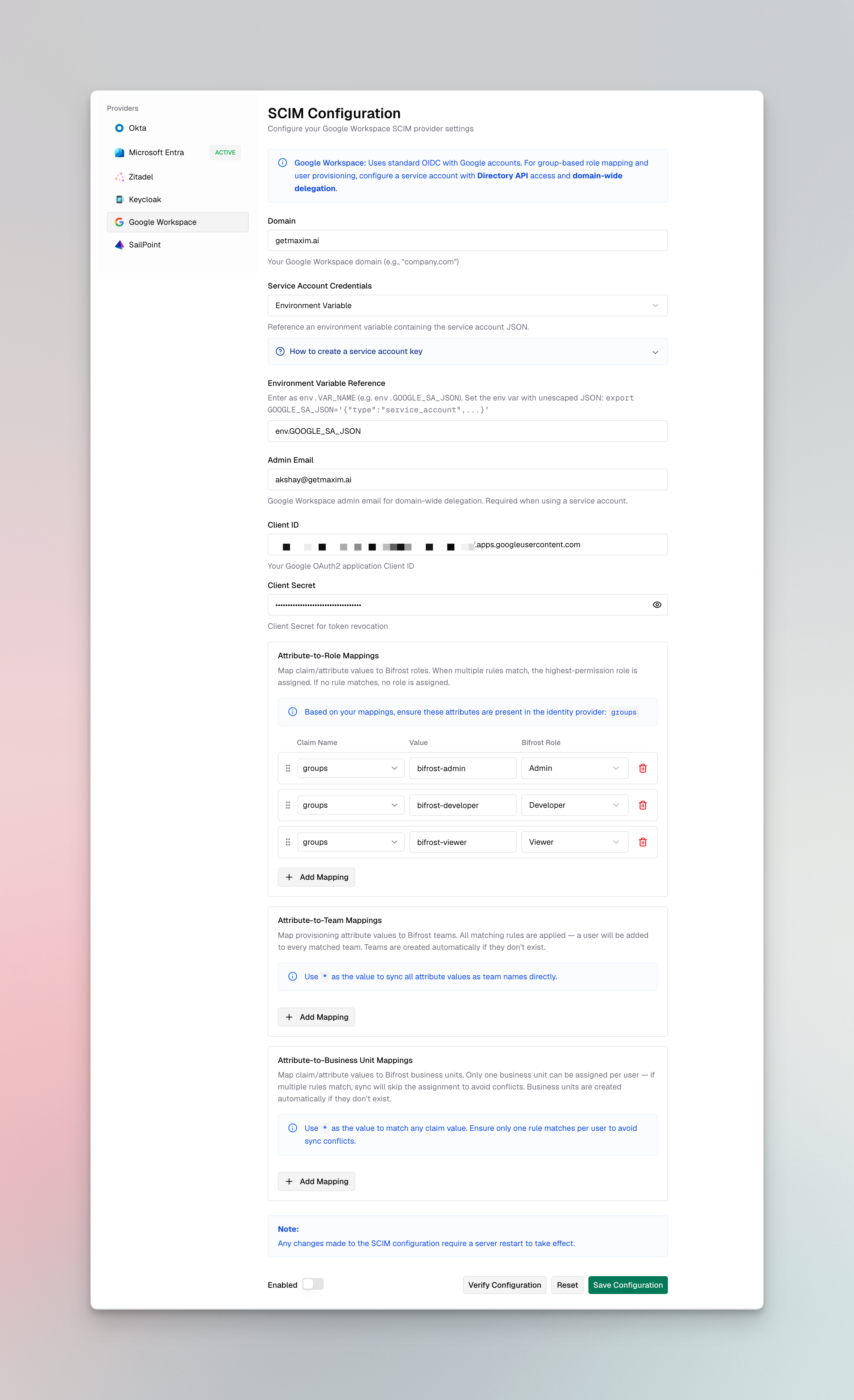Viewport: 854px width, 1400px height.
Task: Toggle the Enabled switch
Action: [313, 1284]
